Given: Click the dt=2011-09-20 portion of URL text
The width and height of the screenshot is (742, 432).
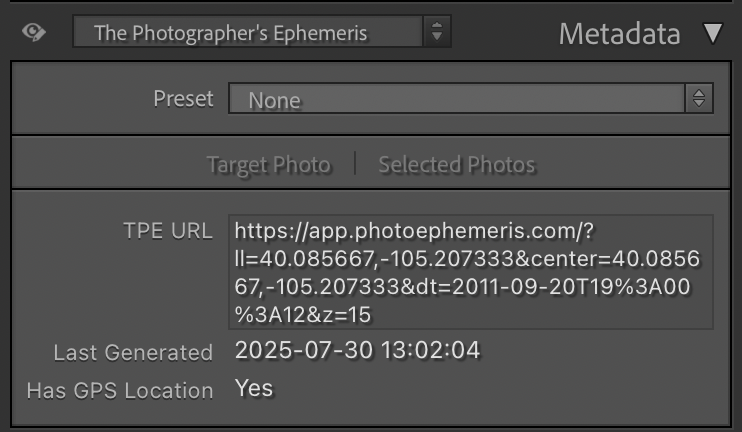Looking at the screenshot, I should [x=484, y=287].
